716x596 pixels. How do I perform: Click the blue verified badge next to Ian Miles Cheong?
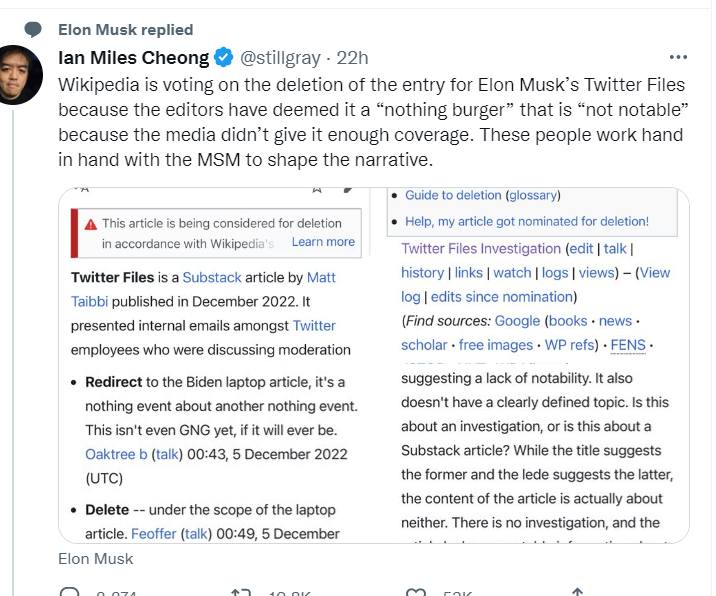tap(224, 57)
